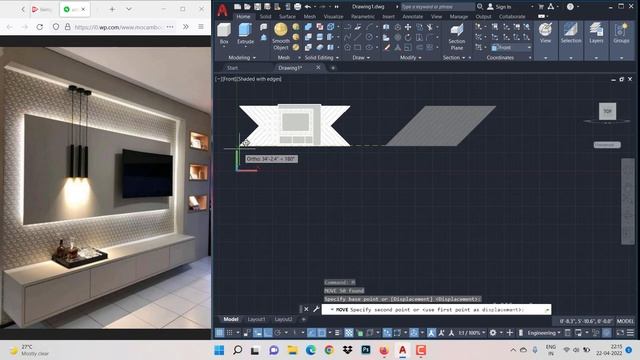Click the Save icon in quick access toolbar
The height and width of the screenshot is (360, 640).
(258, 7)
